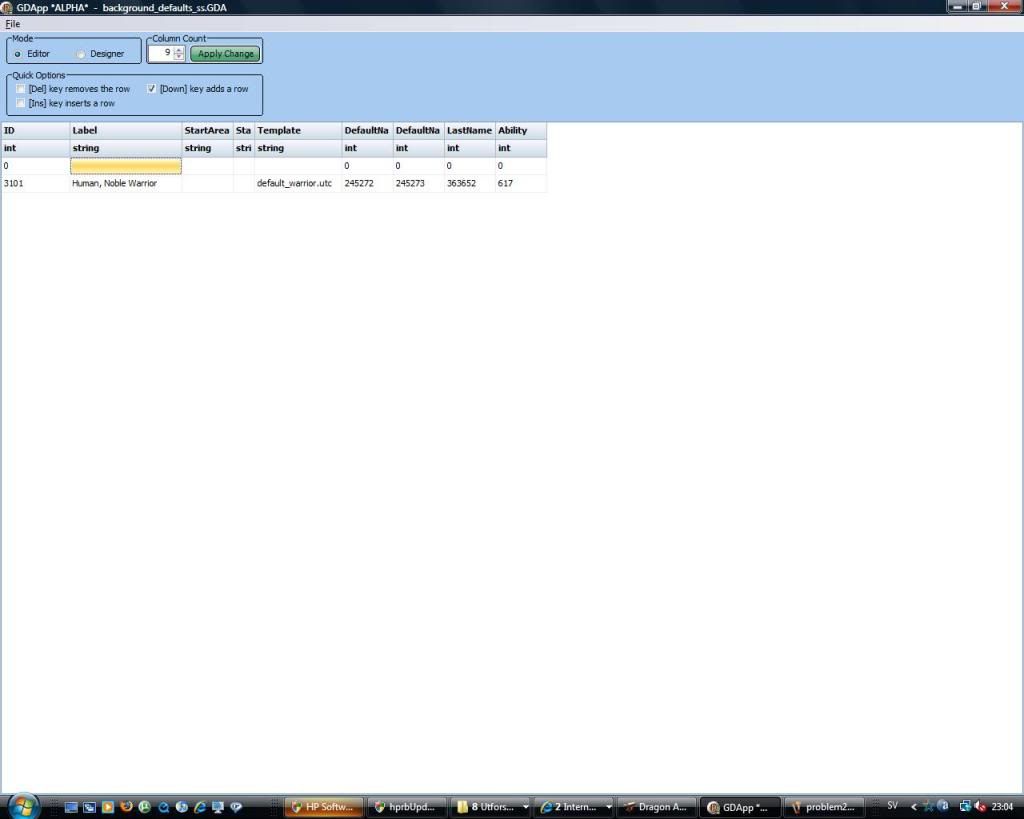Click the volume icon in the system tray
The image size is (1024, 819).
pyautogui.click(x=981, y=806)
